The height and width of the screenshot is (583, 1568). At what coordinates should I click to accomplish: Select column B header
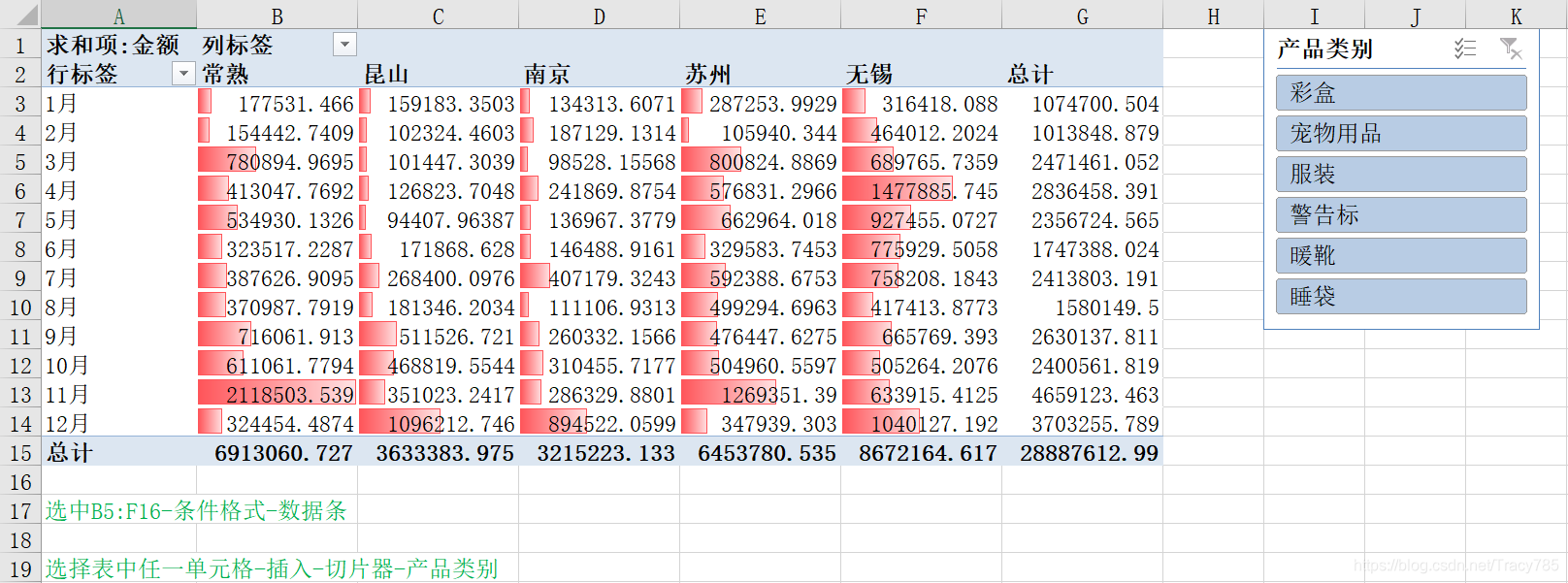point(278,16)
